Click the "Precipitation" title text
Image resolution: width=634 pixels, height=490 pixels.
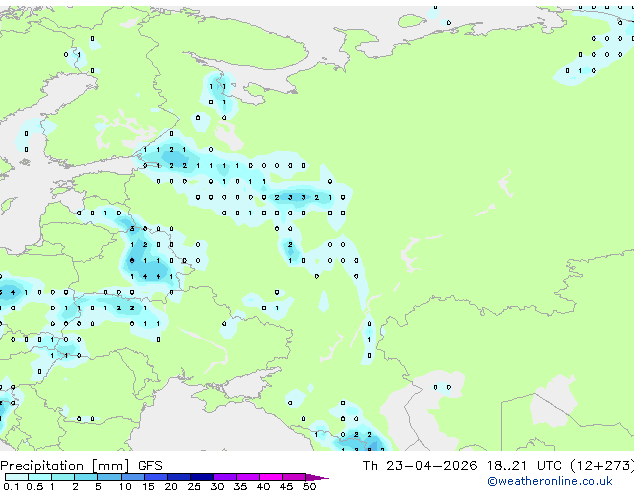pos(42,466)
